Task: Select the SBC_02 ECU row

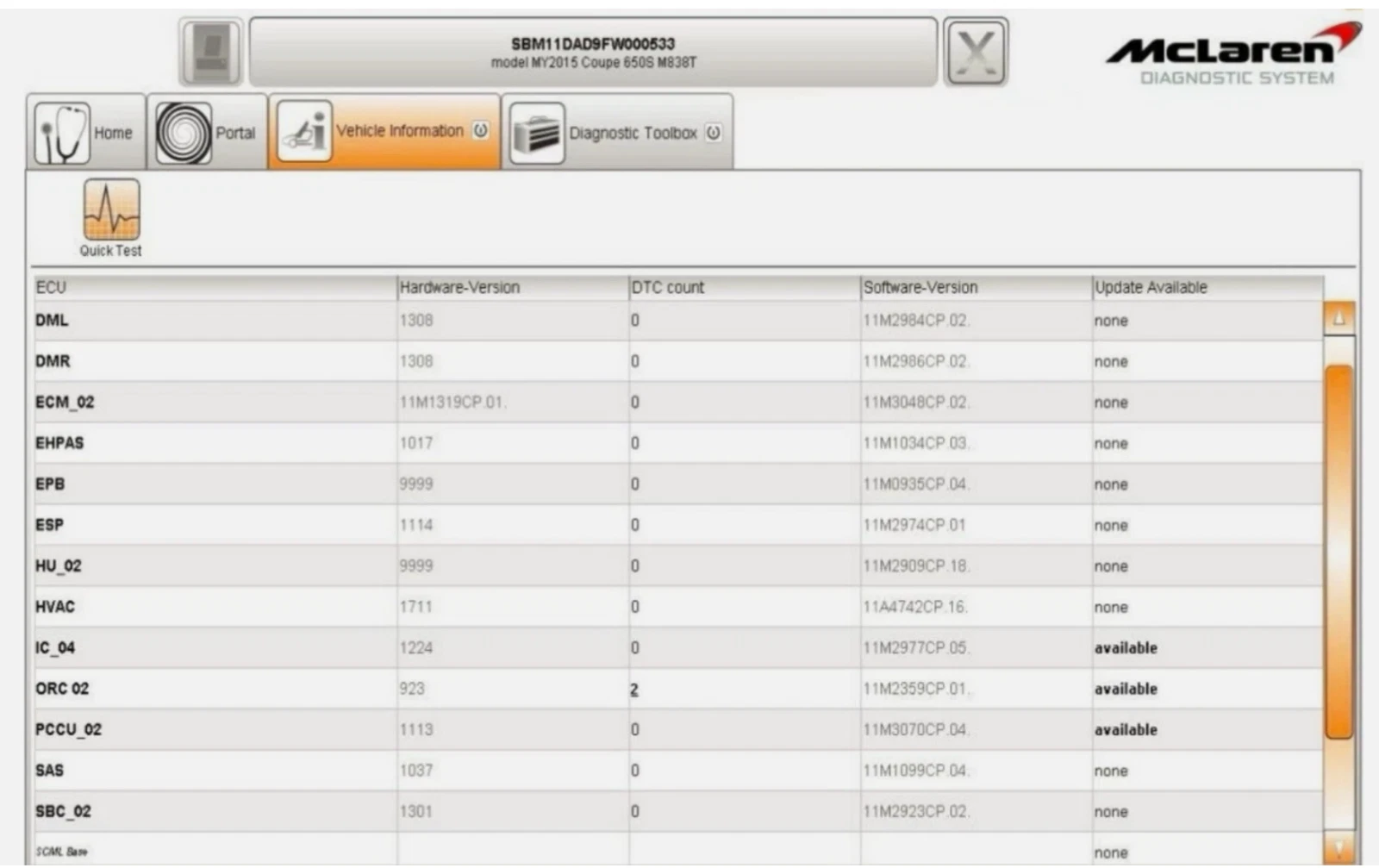Action: (677, 812)
